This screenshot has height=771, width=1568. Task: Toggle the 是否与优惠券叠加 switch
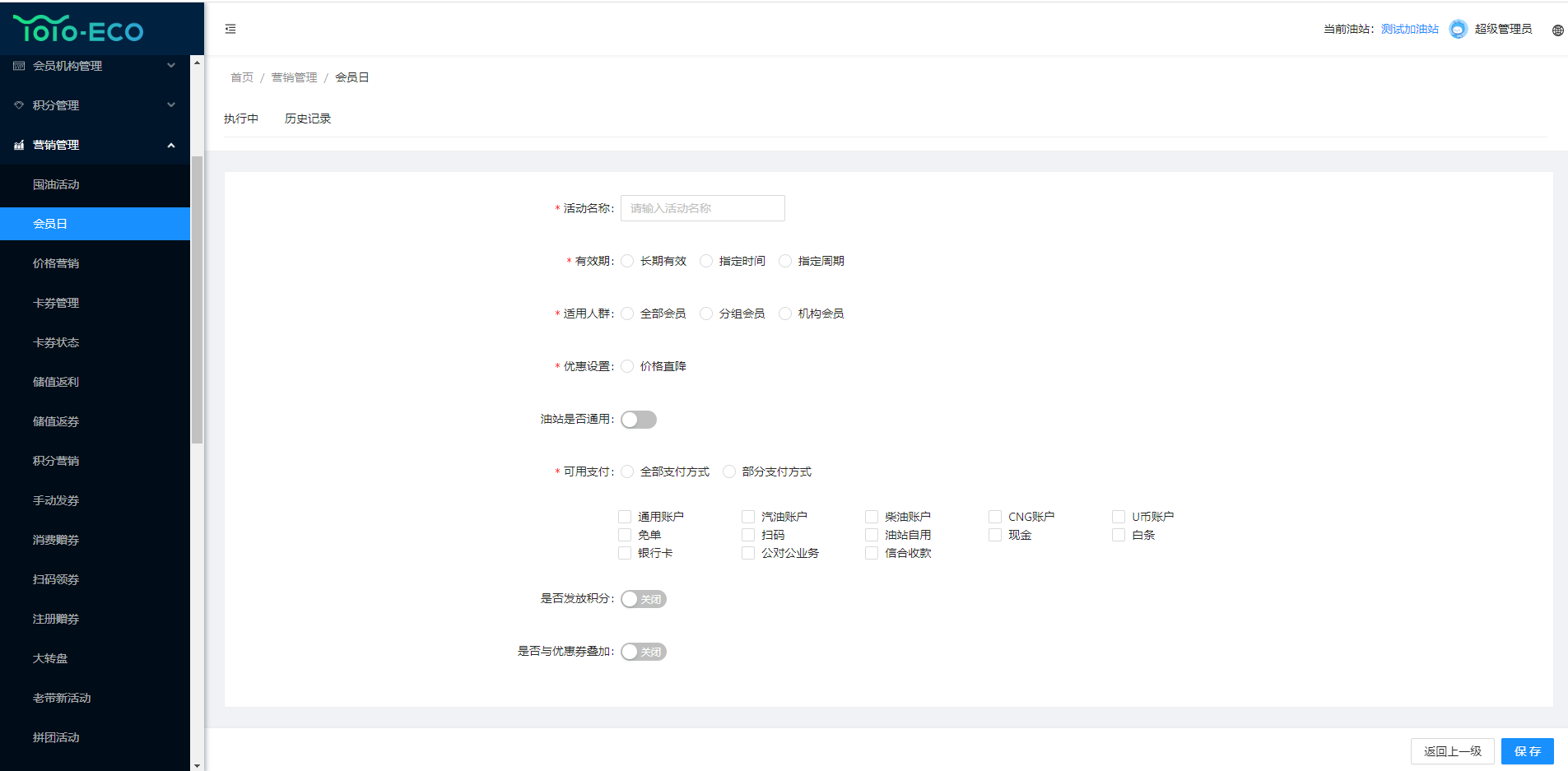point(644,652)
